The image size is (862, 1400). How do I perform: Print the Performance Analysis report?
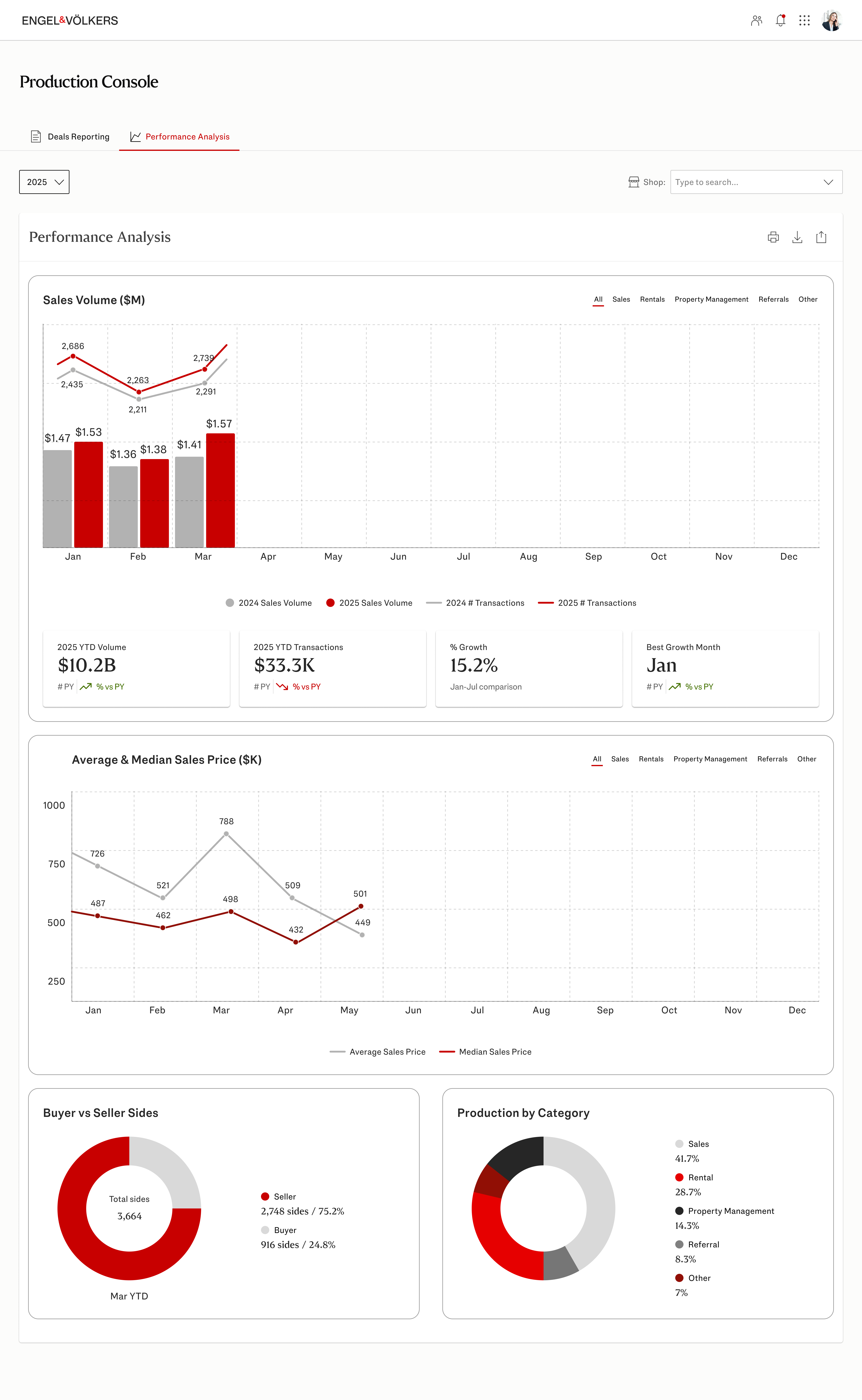(x=773, y=237)
